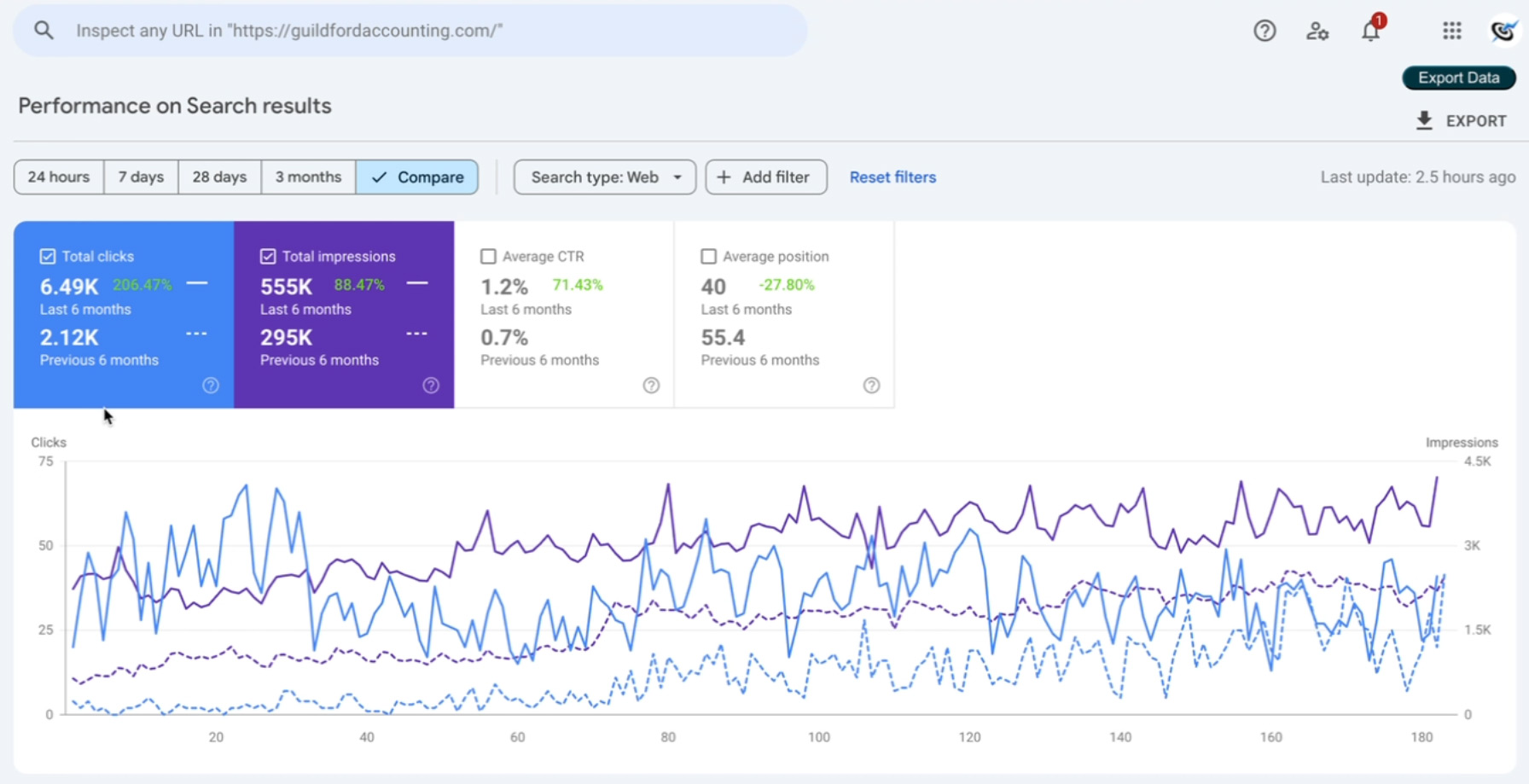Click the search magnifier icon
This screenshot has height=784, width=1529.
pyautogui.click(x=44, y=31)
